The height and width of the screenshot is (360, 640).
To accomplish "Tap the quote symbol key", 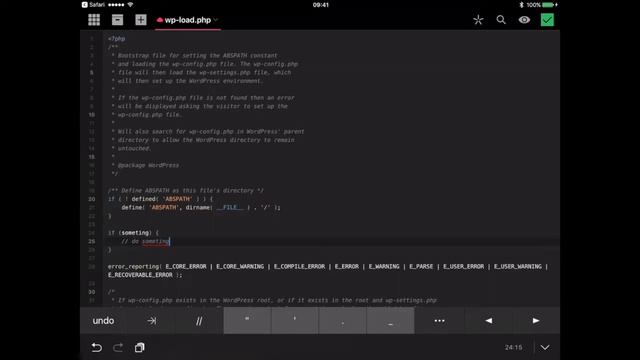I will (247, 321).
